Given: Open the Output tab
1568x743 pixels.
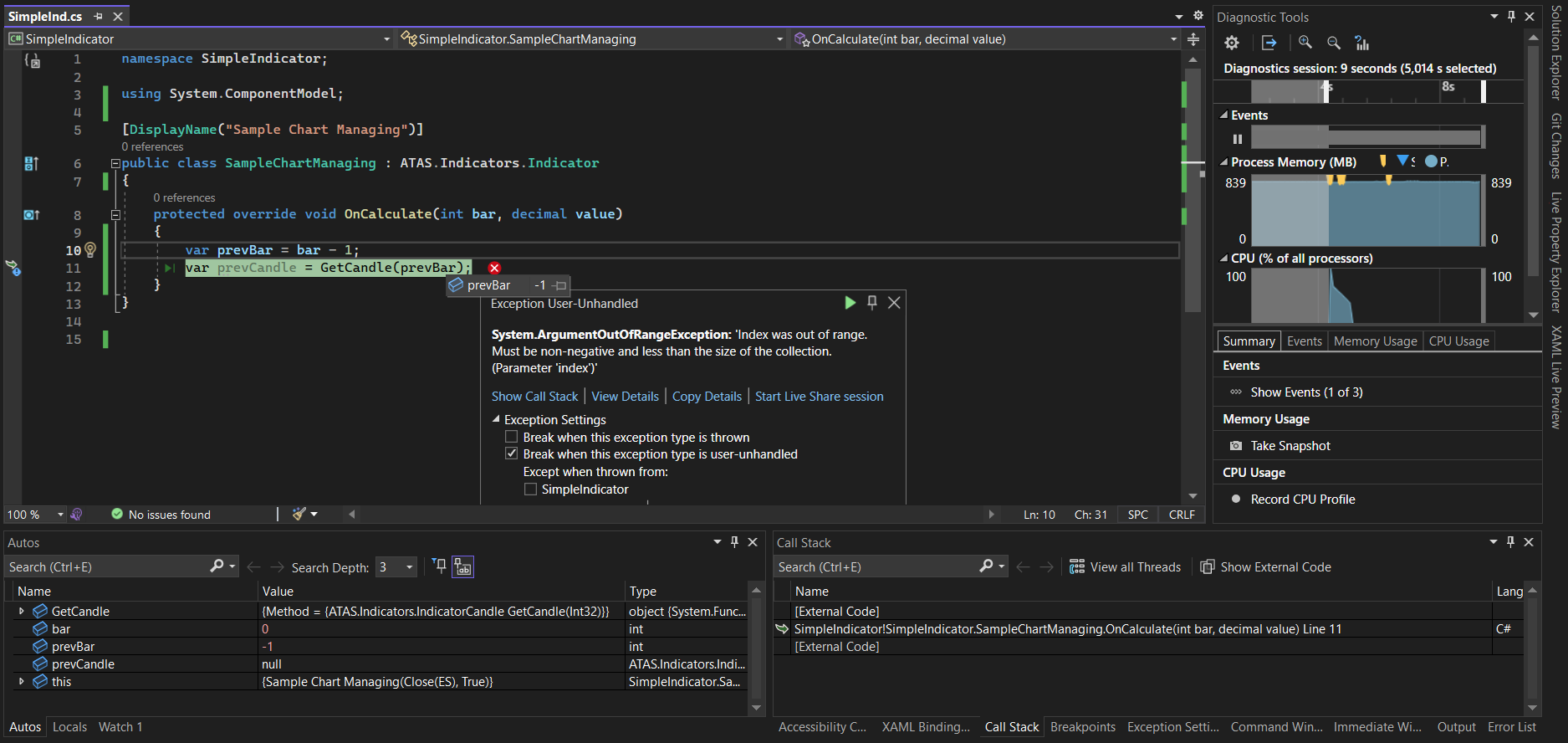Looking at the screenshot, I should [1457, 726].
